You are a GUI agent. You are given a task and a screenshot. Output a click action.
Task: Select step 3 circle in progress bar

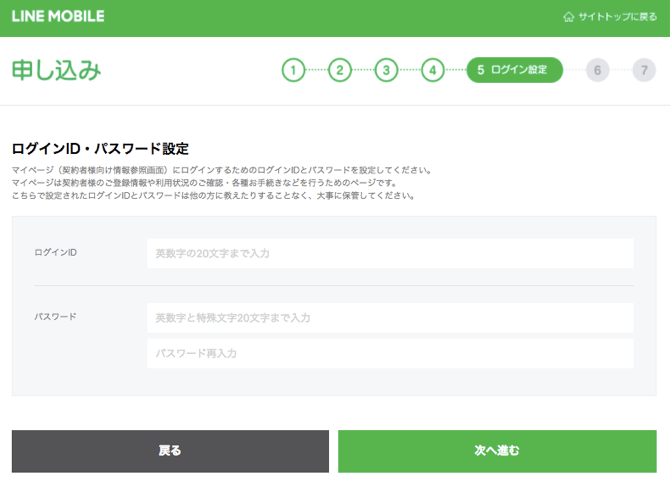[386, 70]
